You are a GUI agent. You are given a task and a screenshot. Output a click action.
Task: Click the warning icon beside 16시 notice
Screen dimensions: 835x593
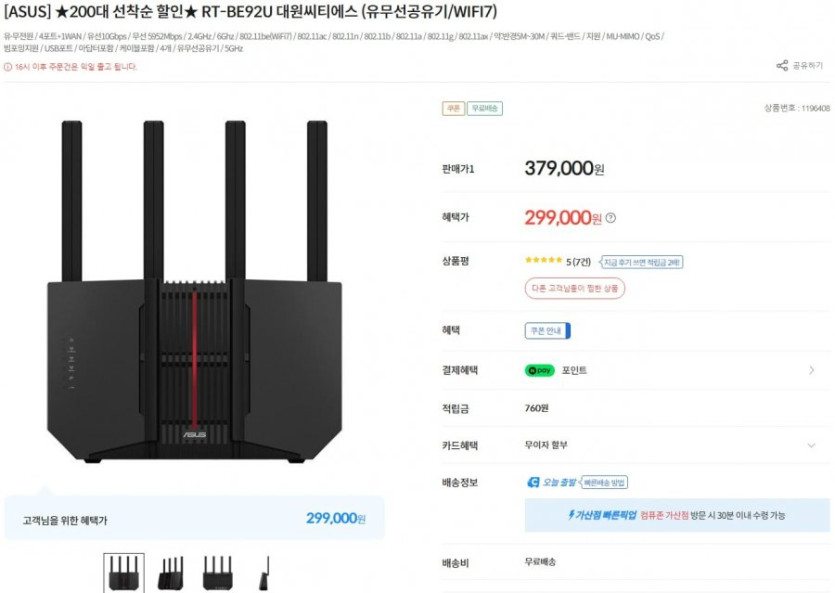point(8,67)
